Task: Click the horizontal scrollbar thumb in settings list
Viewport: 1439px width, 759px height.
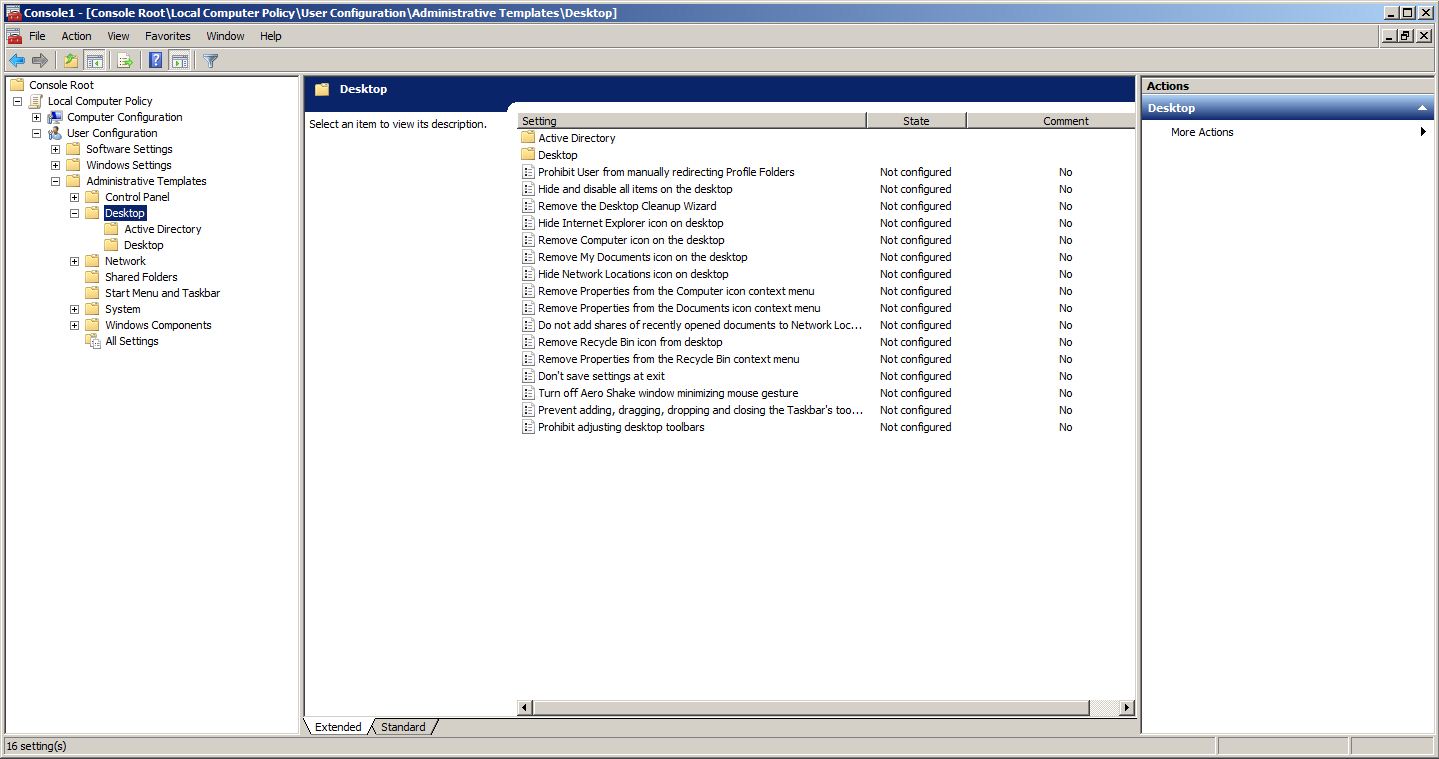Action: point(811,708)
